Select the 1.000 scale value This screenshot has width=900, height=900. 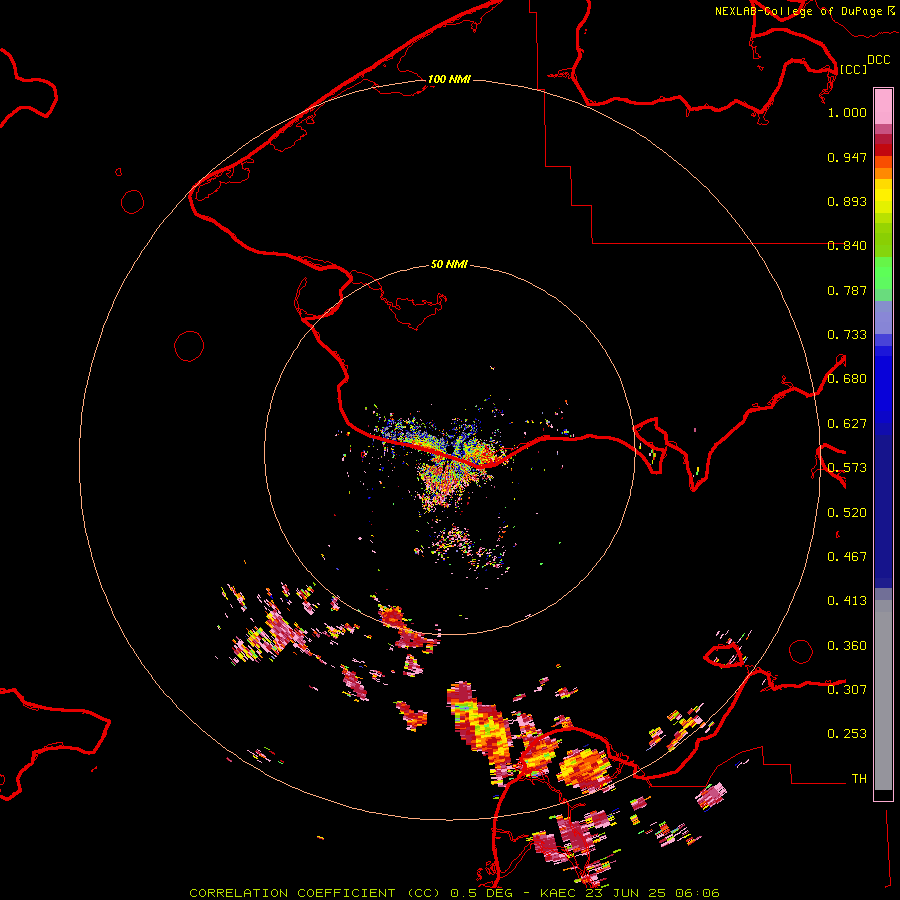click(847, 112)
